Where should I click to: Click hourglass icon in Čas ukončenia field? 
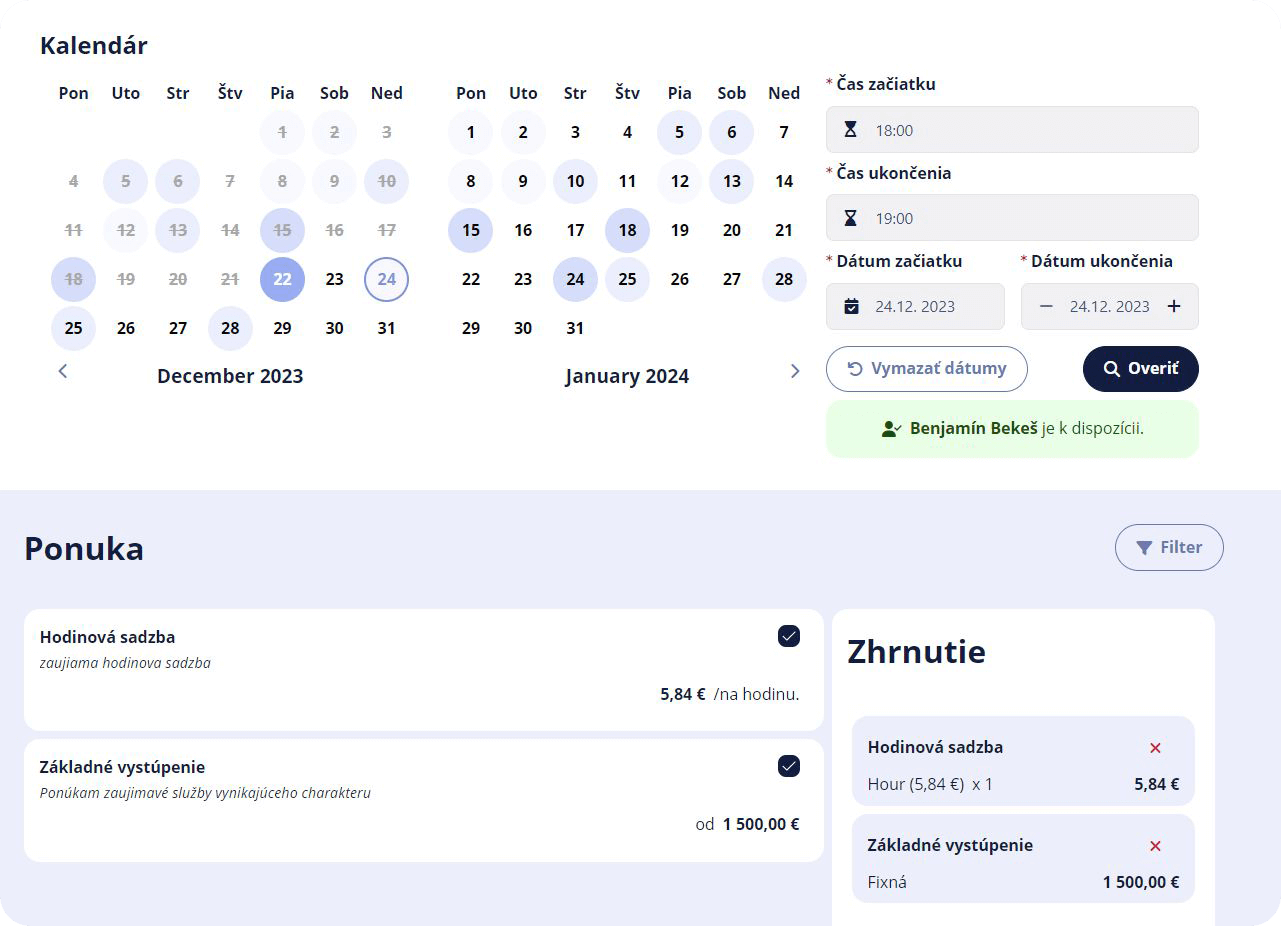coord(851,218)
